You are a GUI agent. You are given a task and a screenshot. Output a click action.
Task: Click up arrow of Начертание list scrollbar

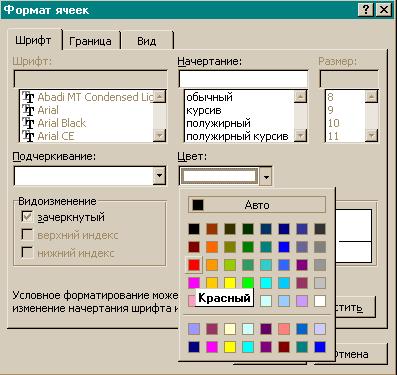coord(301,97)
